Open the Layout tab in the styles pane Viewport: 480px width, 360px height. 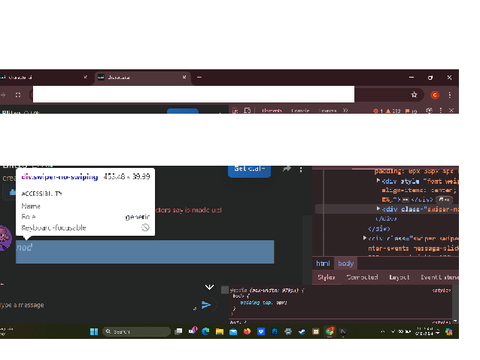click(399, 277)
